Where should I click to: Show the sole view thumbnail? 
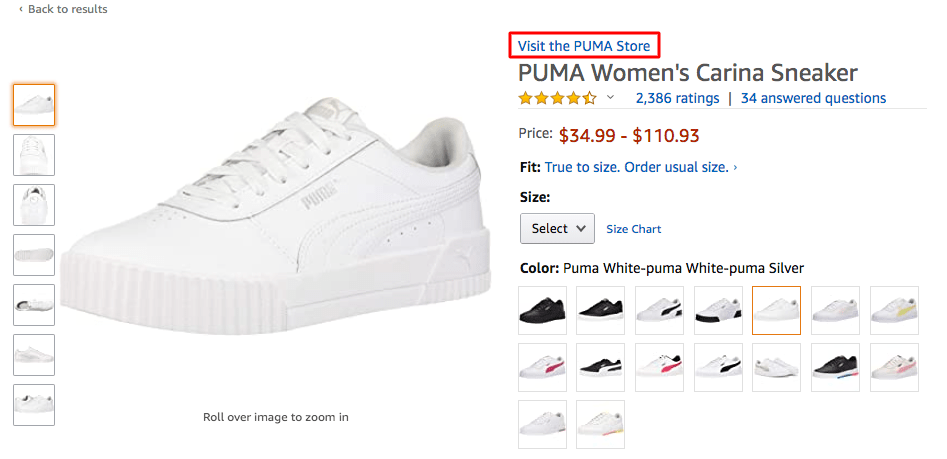tap(34, 255)
